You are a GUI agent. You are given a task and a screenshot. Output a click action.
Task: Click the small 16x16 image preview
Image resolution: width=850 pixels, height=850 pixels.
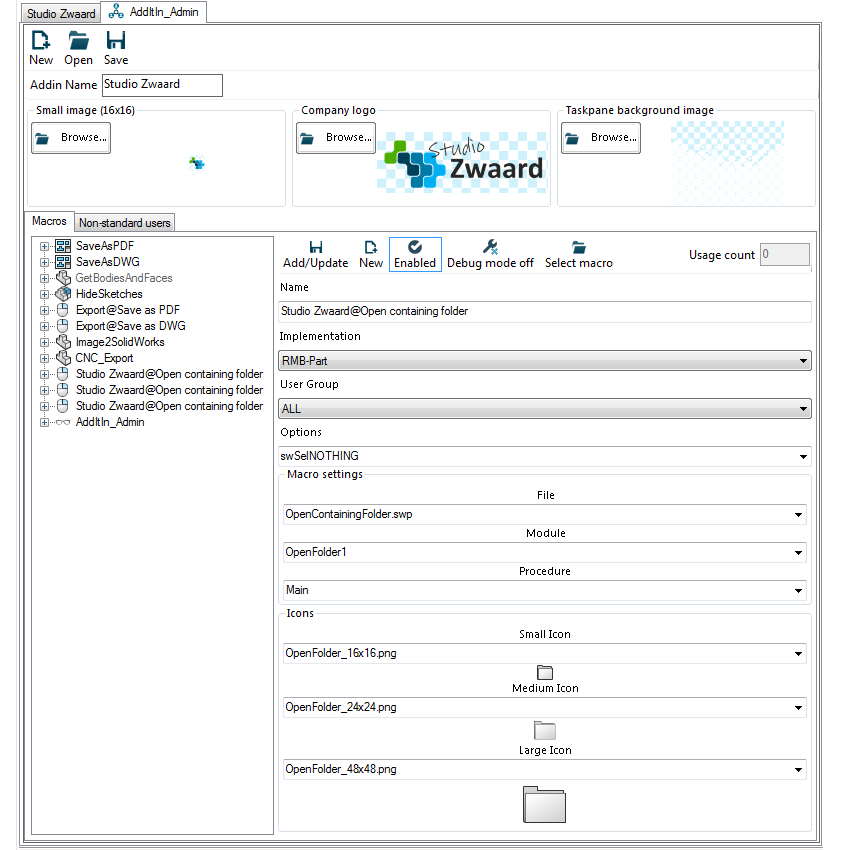[x=197, y=163]
